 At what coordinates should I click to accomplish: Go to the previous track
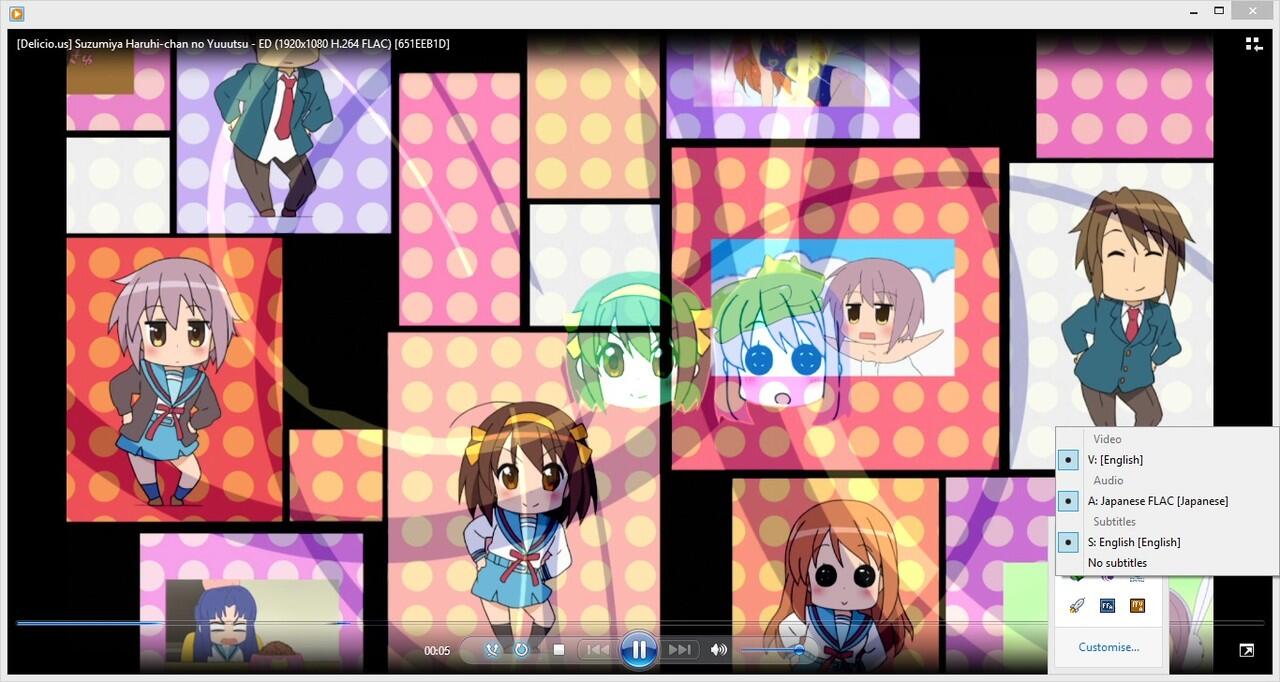(x=597, y=650)
